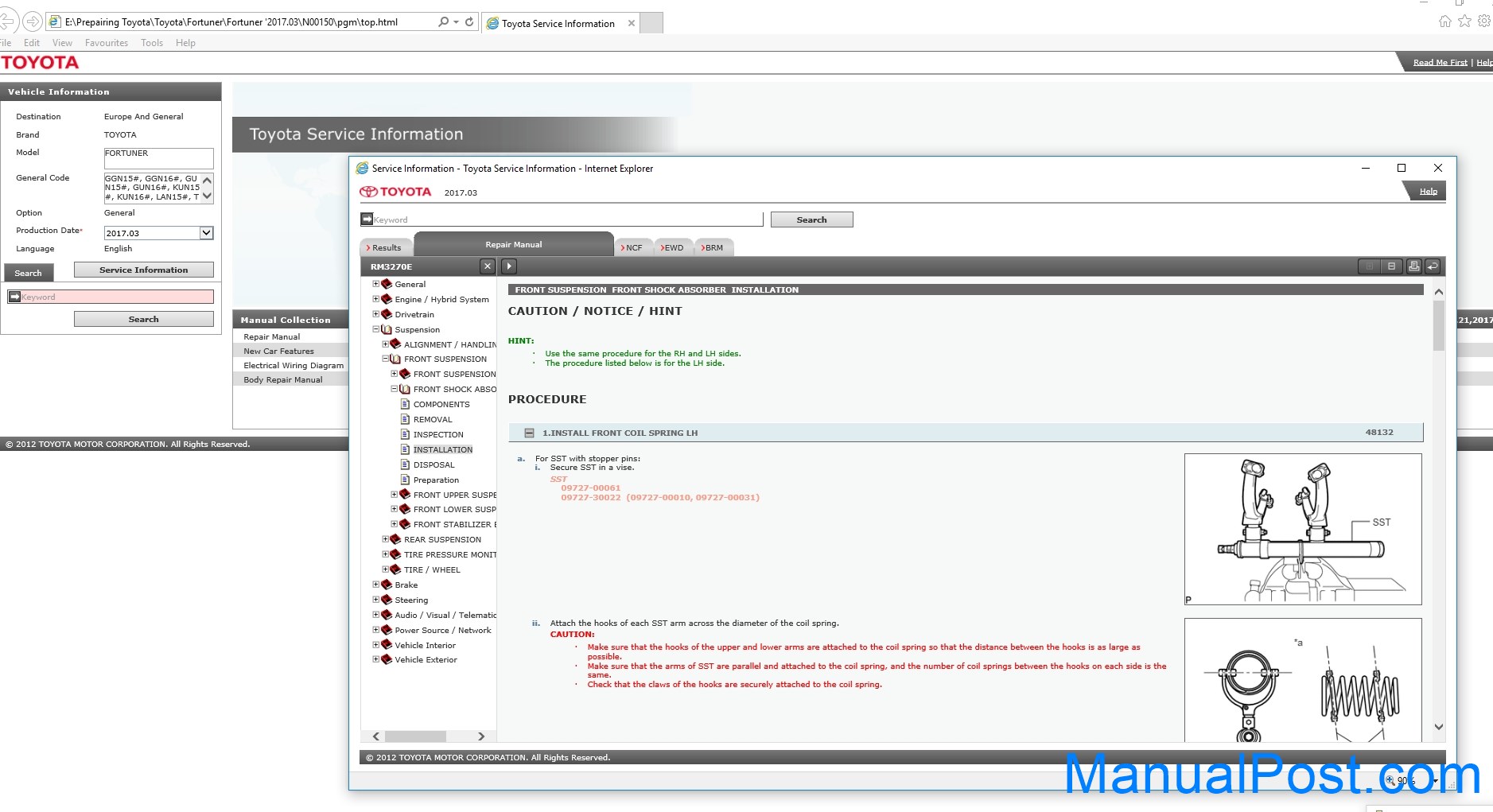1493x812 pixels.
Task: Switch to the BRM tab
Action: (x=713, y=247)
